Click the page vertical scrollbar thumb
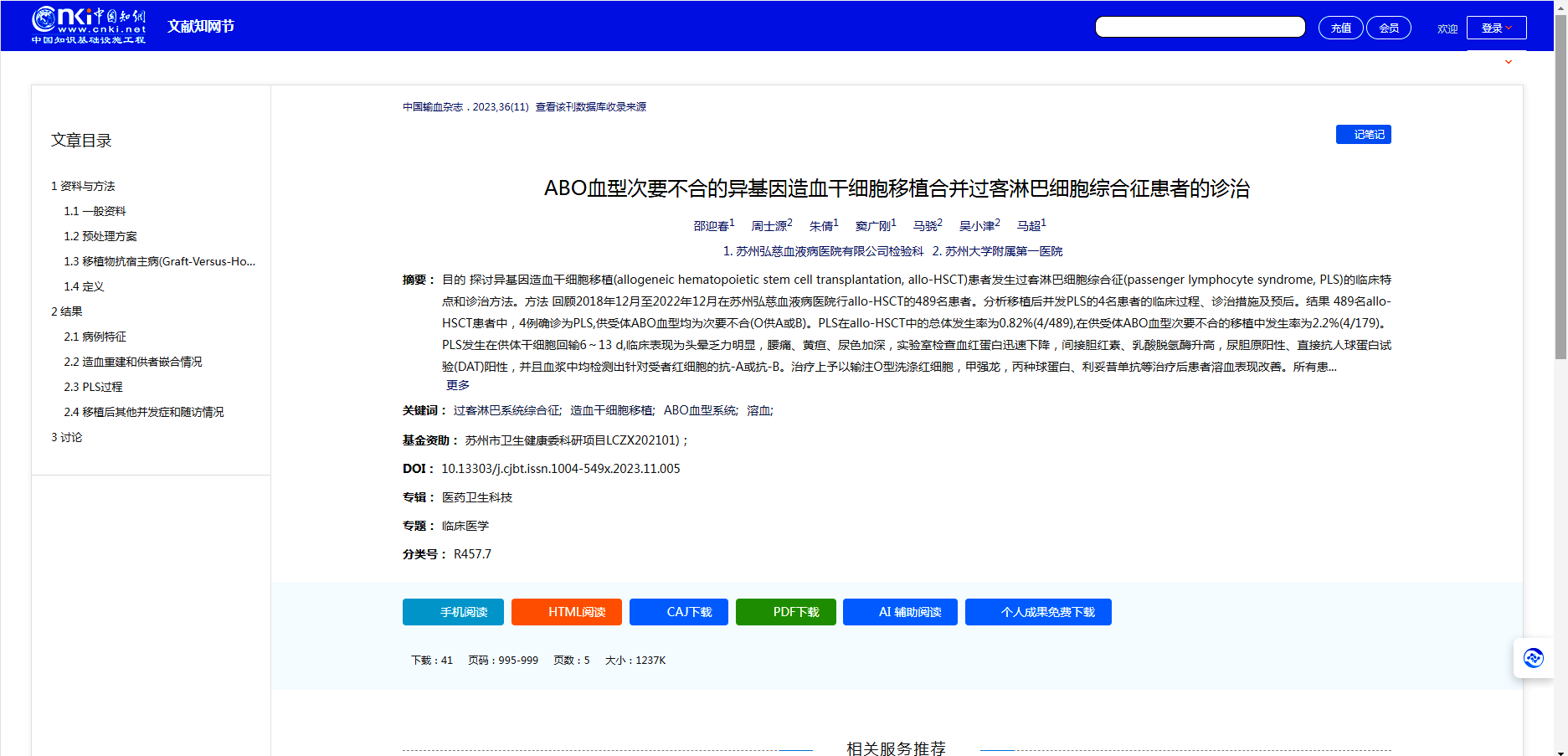The image size is (1568, 756). [x=1560, y=188]
